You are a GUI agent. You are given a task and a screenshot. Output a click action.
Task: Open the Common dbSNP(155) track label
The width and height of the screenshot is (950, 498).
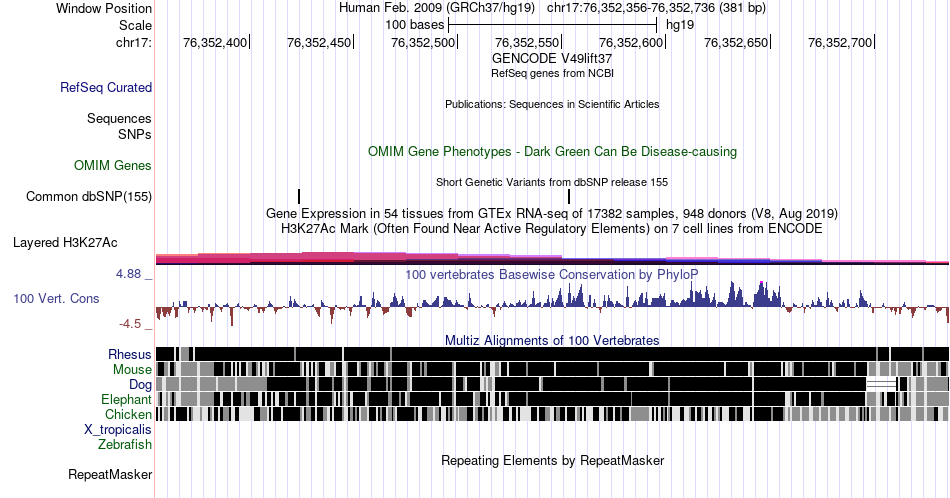tap(89, 196)
